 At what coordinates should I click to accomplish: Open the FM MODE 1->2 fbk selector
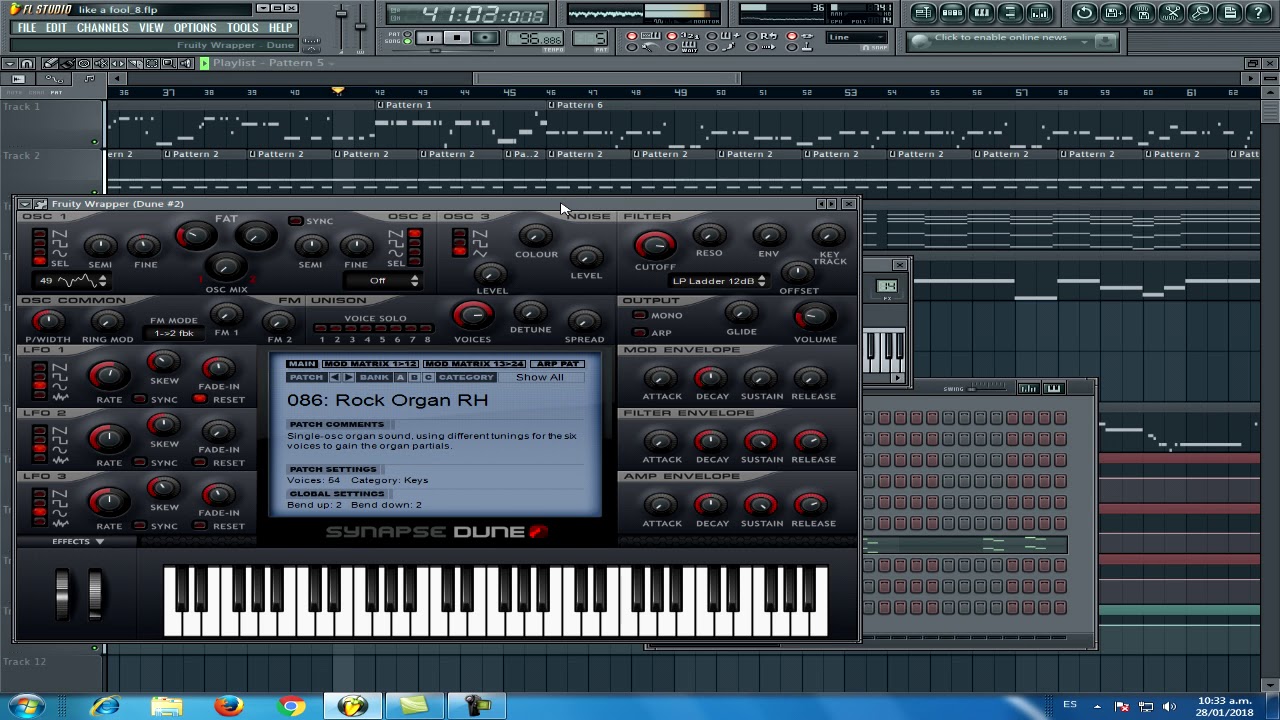point(173,333)
